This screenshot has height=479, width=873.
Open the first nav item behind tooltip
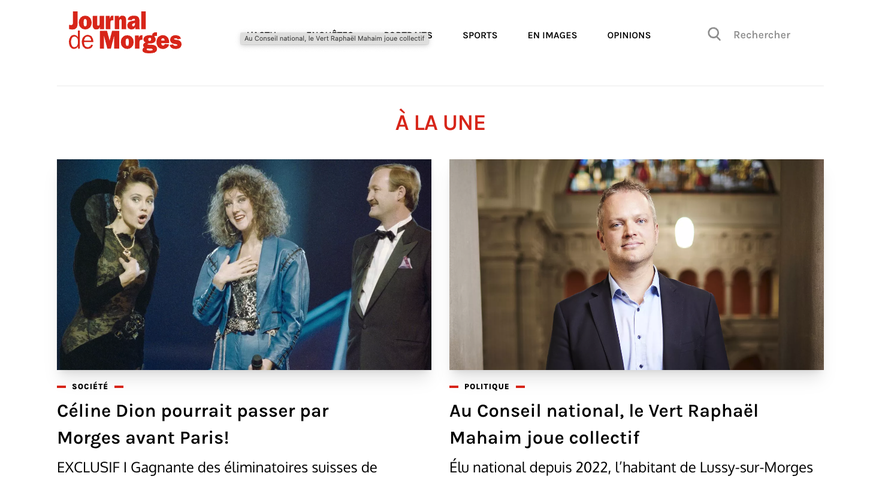click(261, 31)
